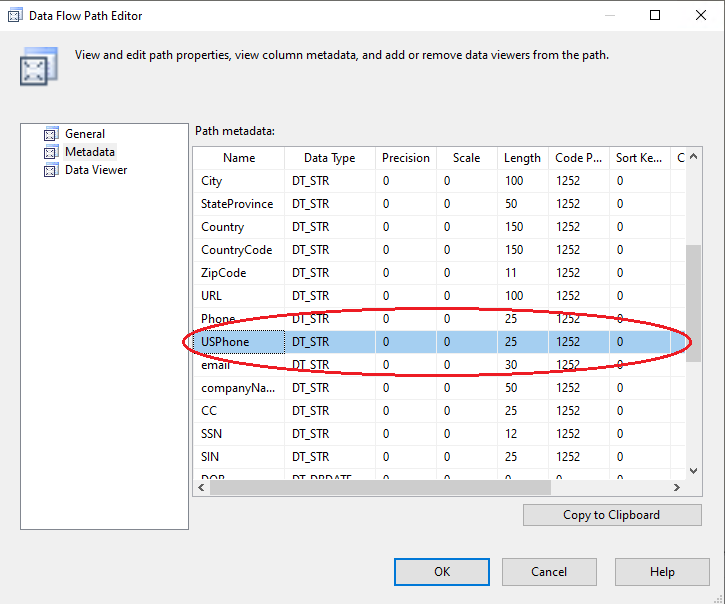This screenshot has height=604, width=725.
Task: Select the SSN metadata row
Action: 210,434
